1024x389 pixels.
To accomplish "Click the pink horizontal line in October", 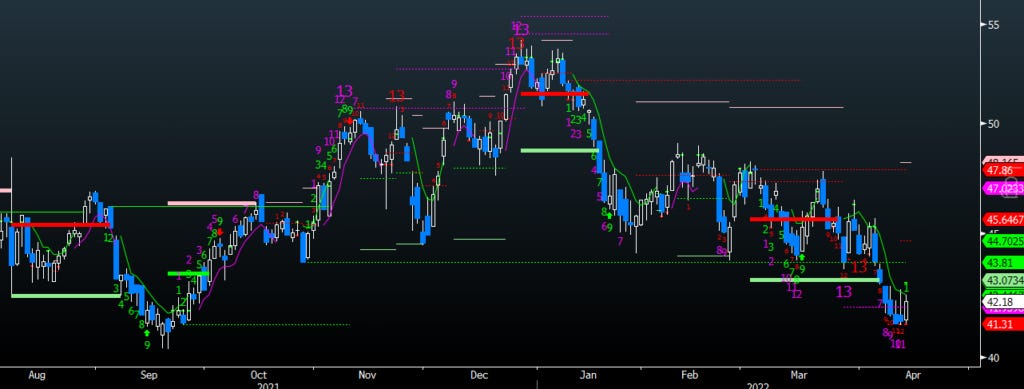I will [x=212, y=203].
